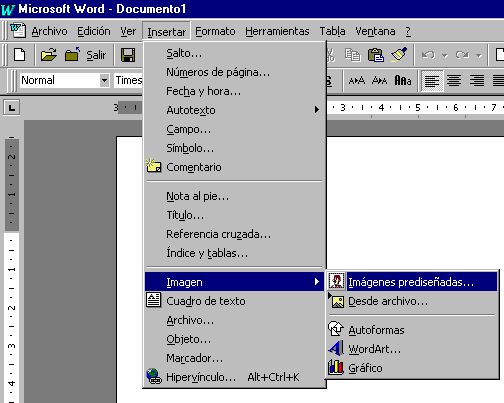Click the Autoformas shapes icon

coord(336,329)
